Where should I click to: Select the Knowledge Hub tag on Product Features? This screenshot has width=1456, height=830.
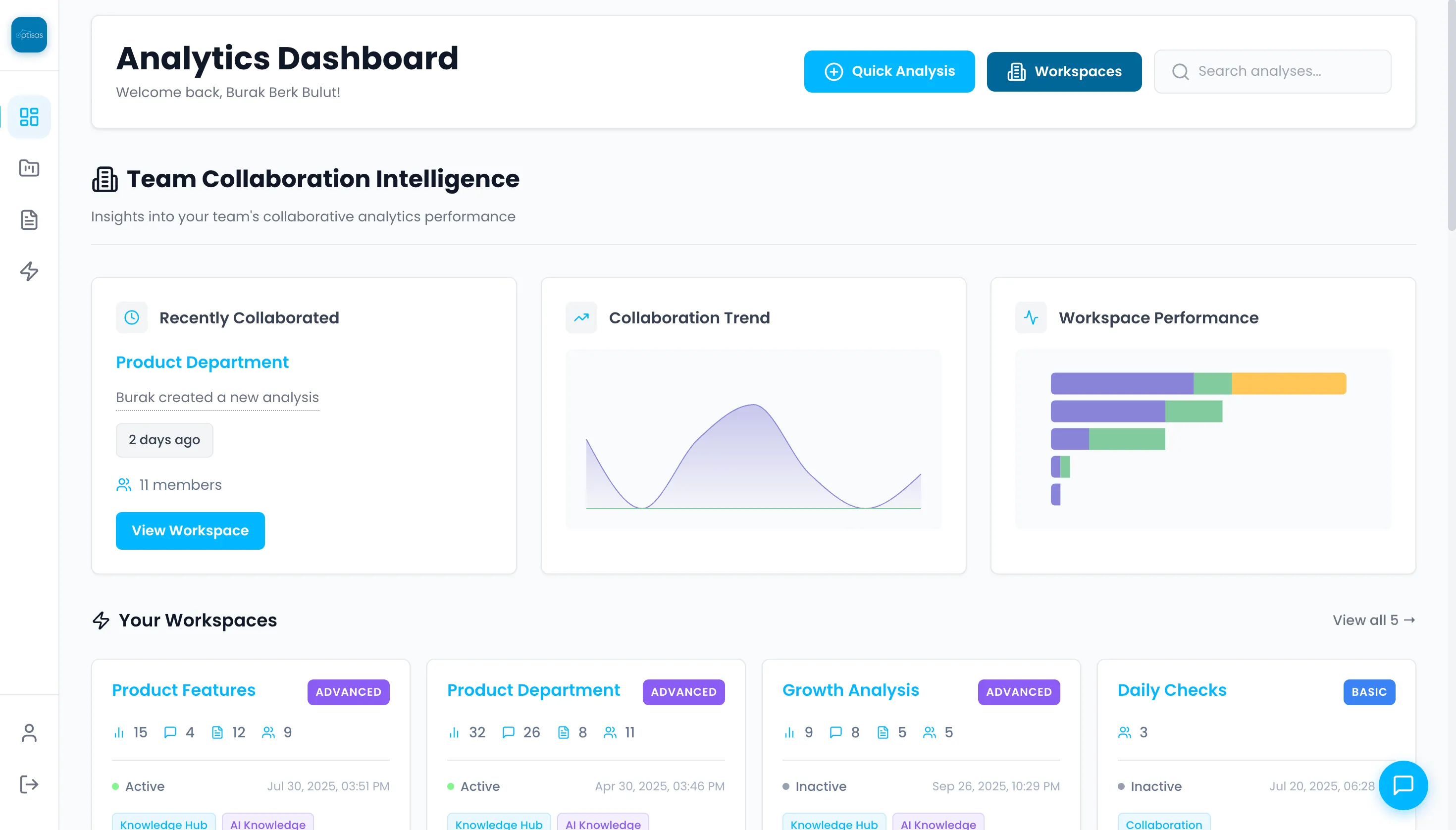tap(163, 823)
